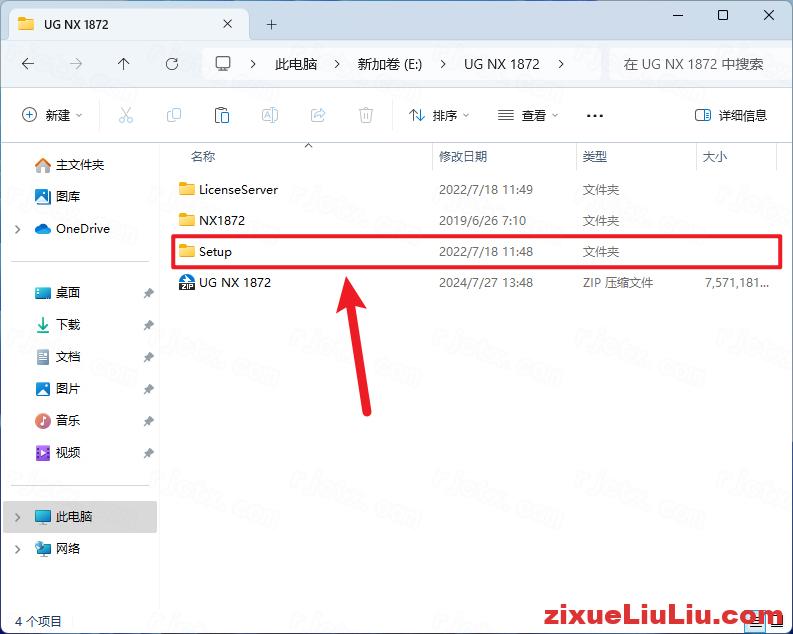
Task: Select the UG NX 1872 ZIP file
Action: (x=476, y=282)
